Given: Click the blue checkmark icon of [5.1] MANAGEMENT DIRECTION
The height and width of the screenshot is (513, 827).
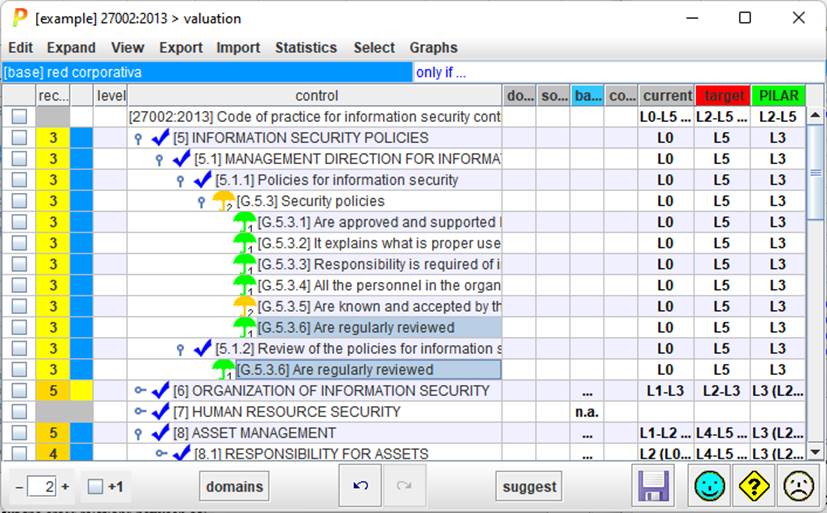Looking at the screenshot, I should pyautogui.click(x=181, y=159).
